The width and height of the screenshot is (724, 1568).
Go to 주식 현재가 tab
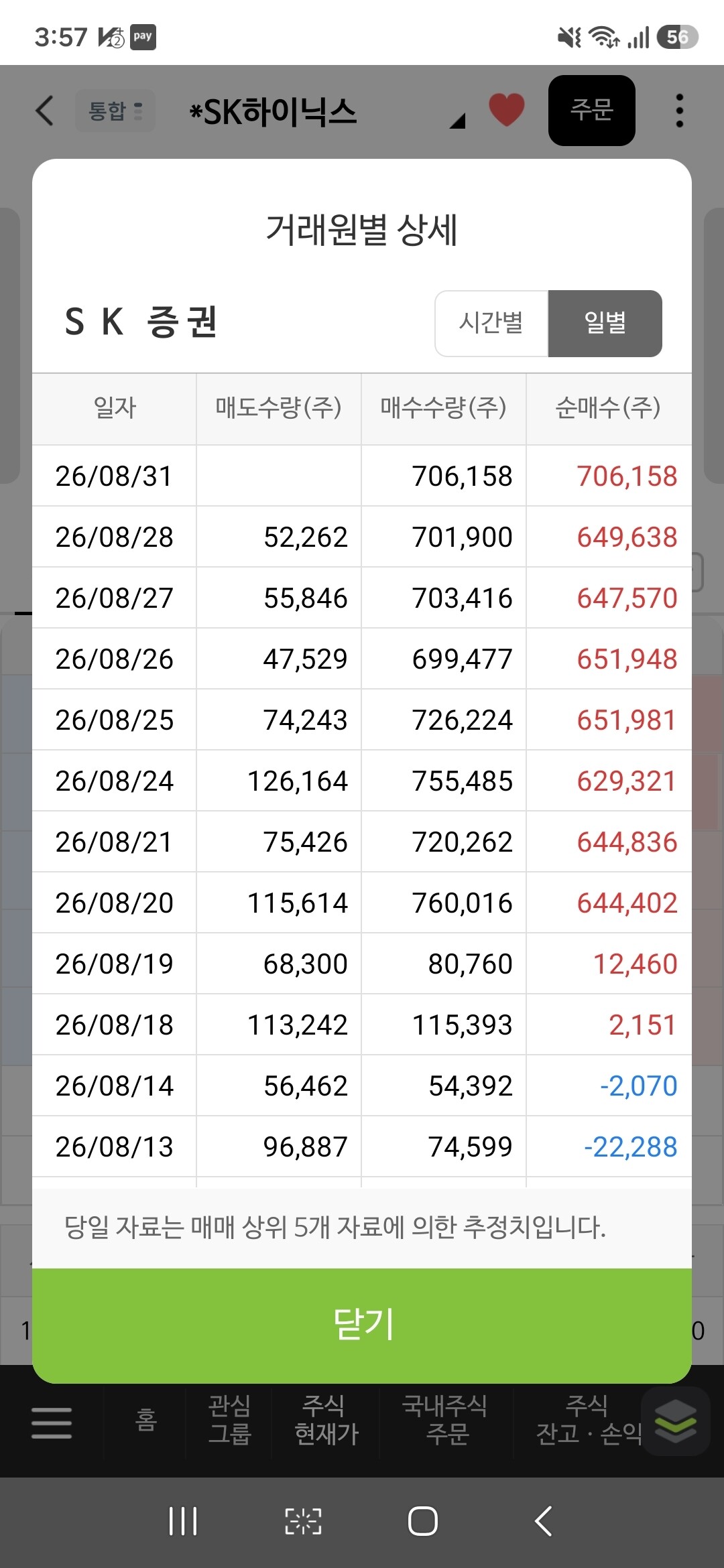point(326,1420)
